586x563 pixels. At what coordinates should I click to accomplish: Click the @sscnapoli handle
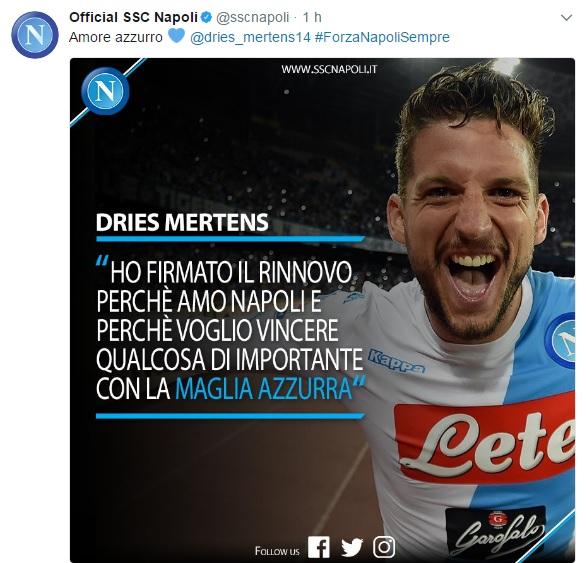tap(253, 17)
